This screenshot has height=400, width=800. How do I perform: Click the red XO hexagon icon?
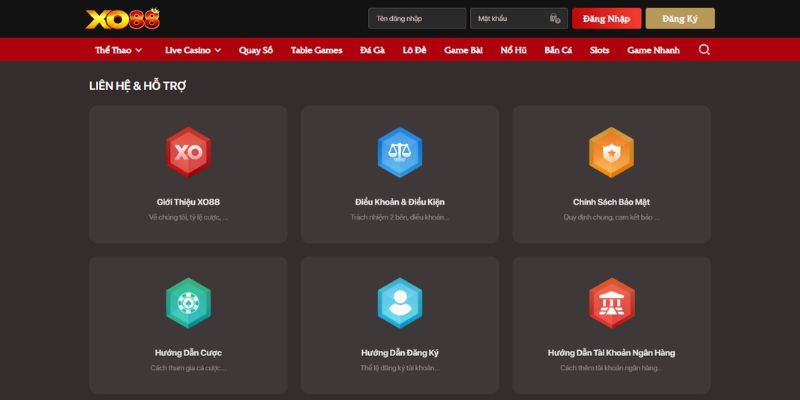point(188,152)
